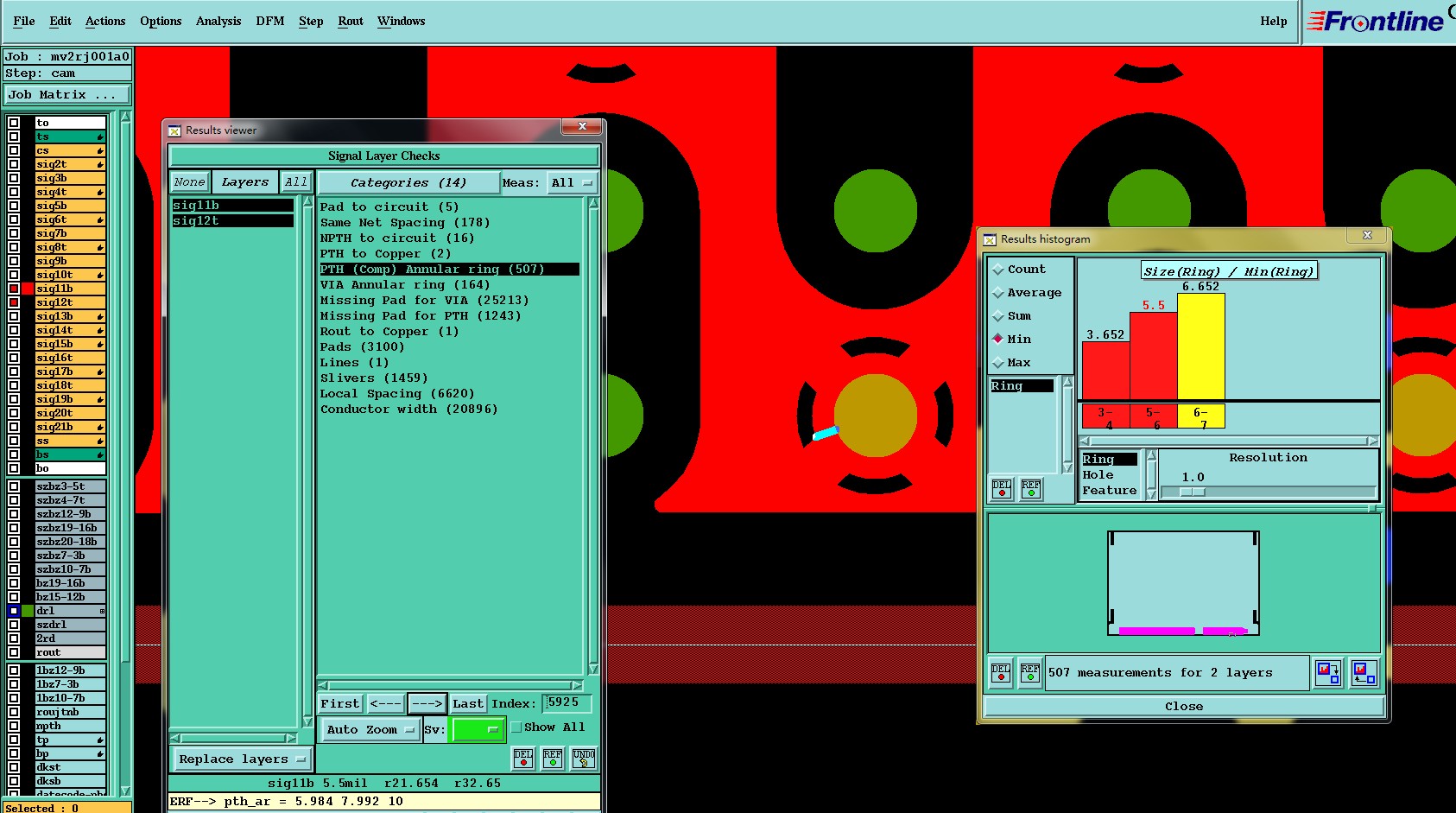Open the DFM menu

click(x=270, y=22)
